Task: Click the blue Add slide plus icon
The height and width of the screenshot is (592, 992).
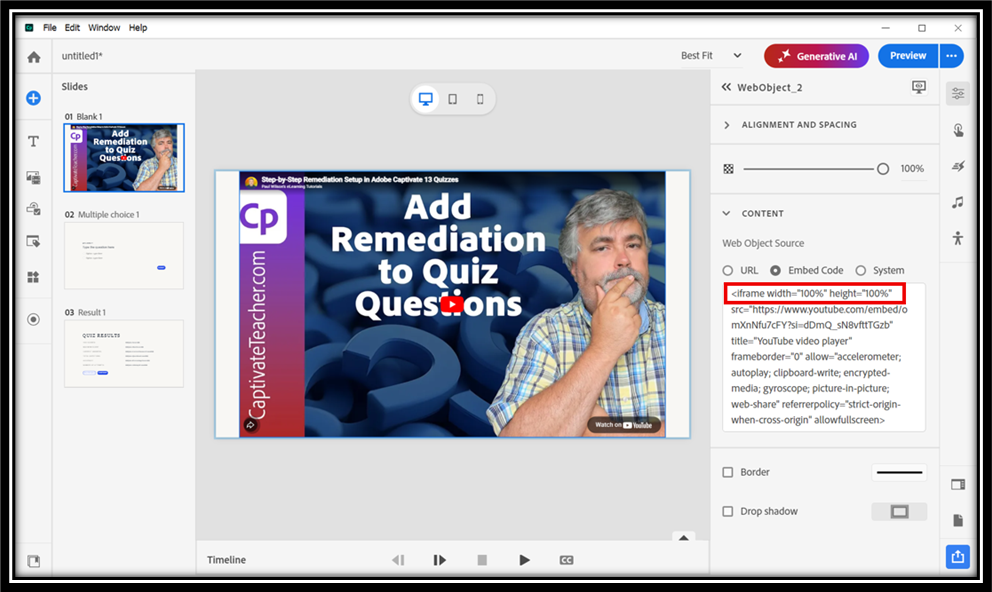Action: click(33, 98)
